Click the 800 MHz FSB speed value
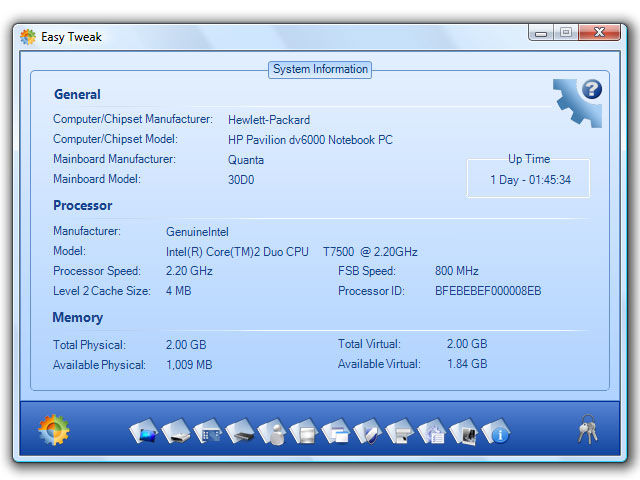640x480 pixels. pyautogui.click(x=456, y=271)
